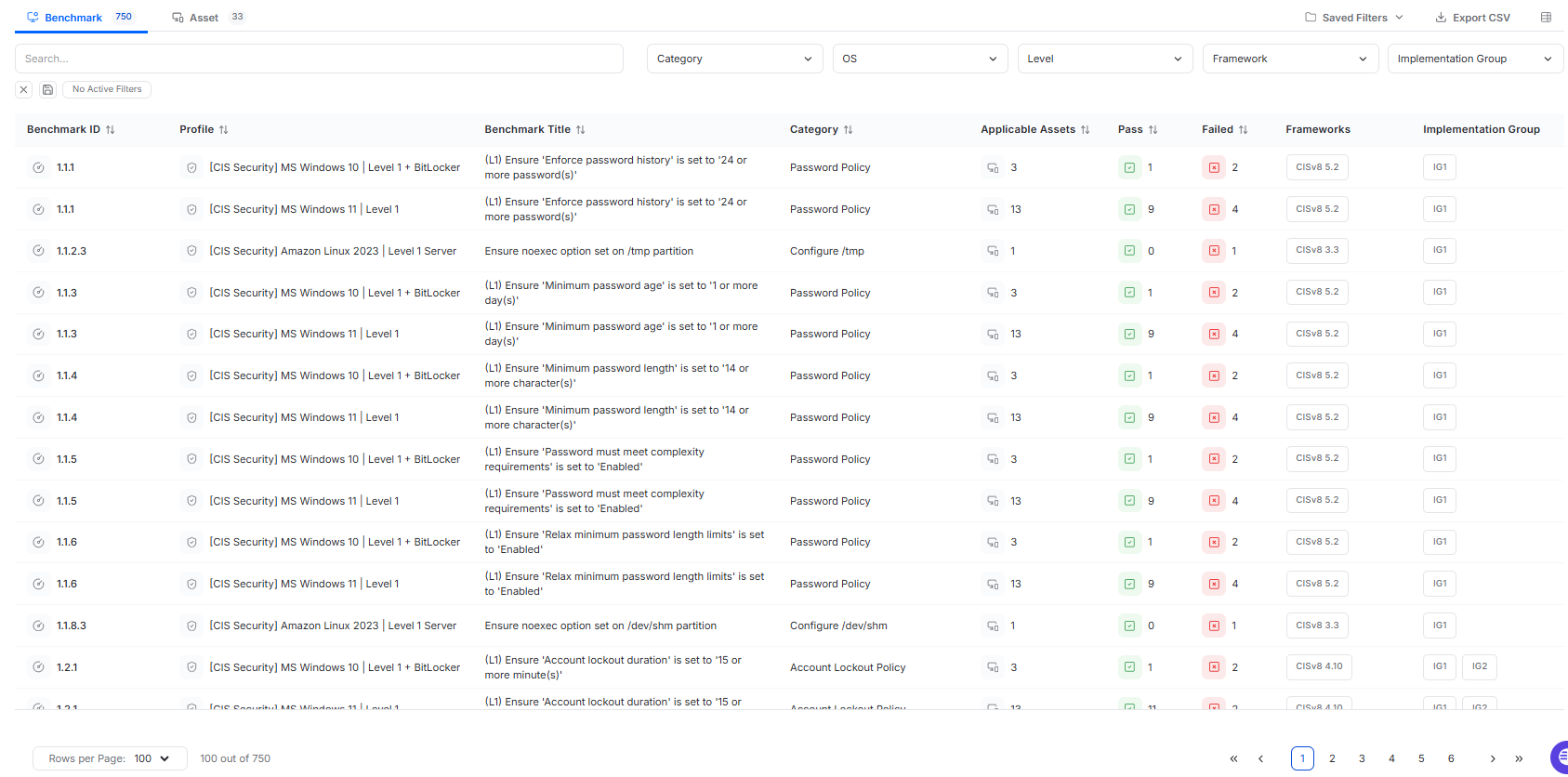Open Rows per Page dropdown
Image resolution: width=1568 pixels, height=777 pixels.
110,758
